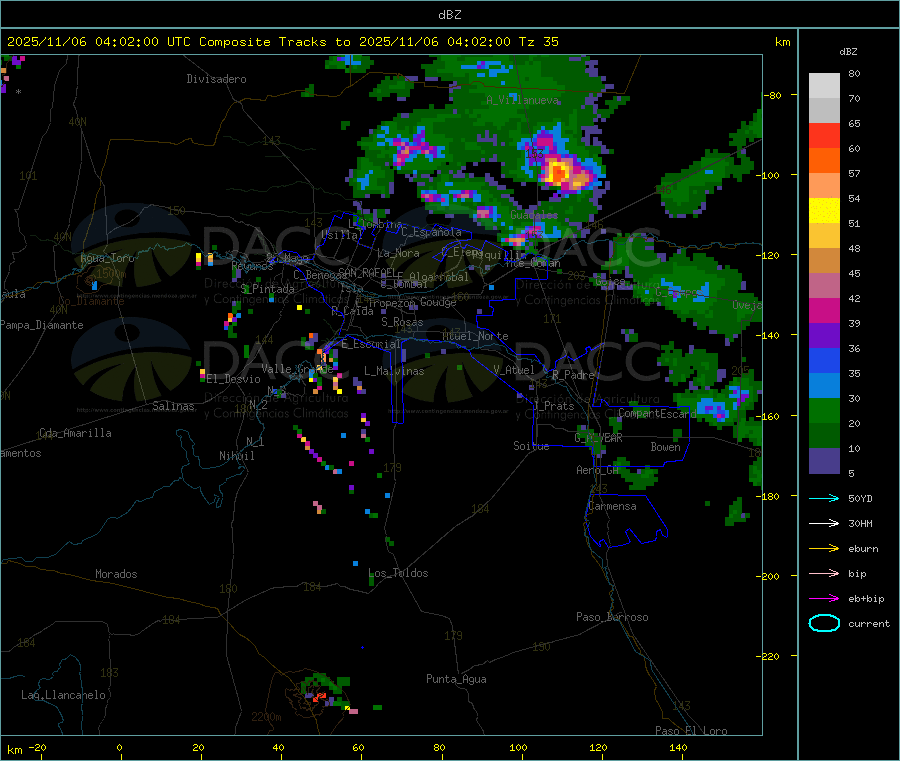This screenshot has width=900, height=761.
Task: Pick the bright green 30 dBZ legend swatch
Action: (824, 410)
